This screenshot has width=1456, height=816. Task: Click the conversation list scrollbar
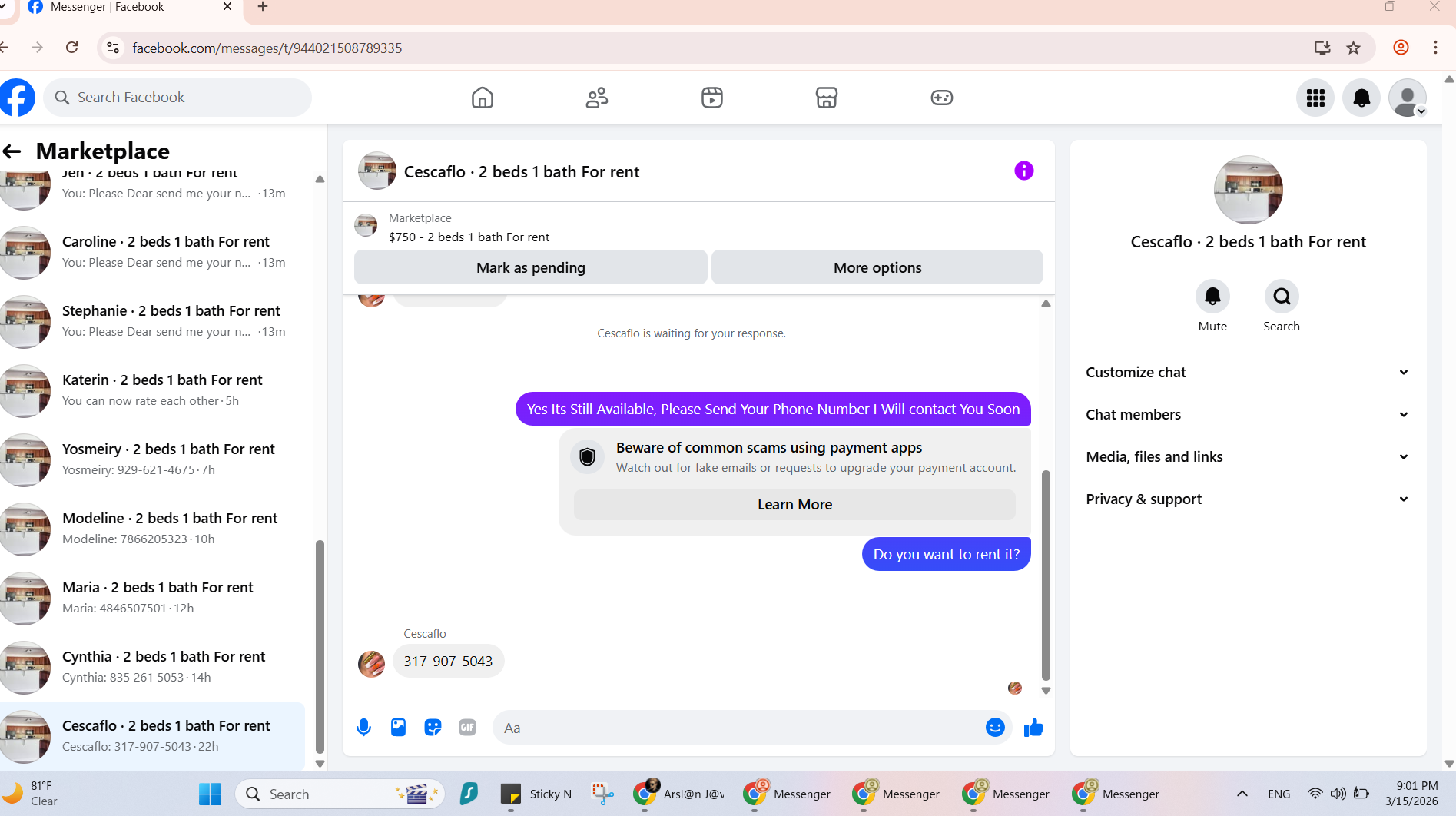click(320, 647)
